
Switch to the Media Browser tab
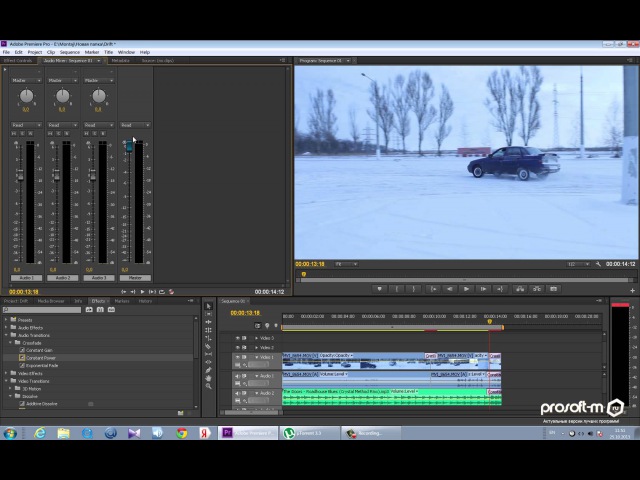[x=51, y=300]
